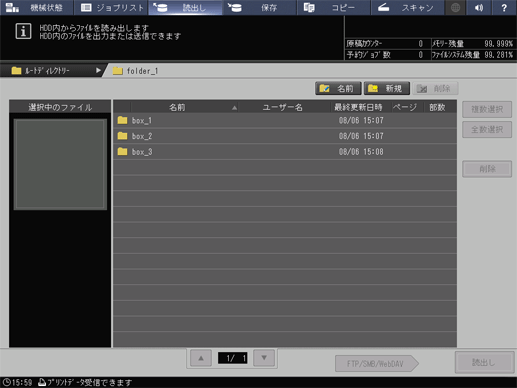
Task: Click the box_3 folder icon
Action: (122, 151)
